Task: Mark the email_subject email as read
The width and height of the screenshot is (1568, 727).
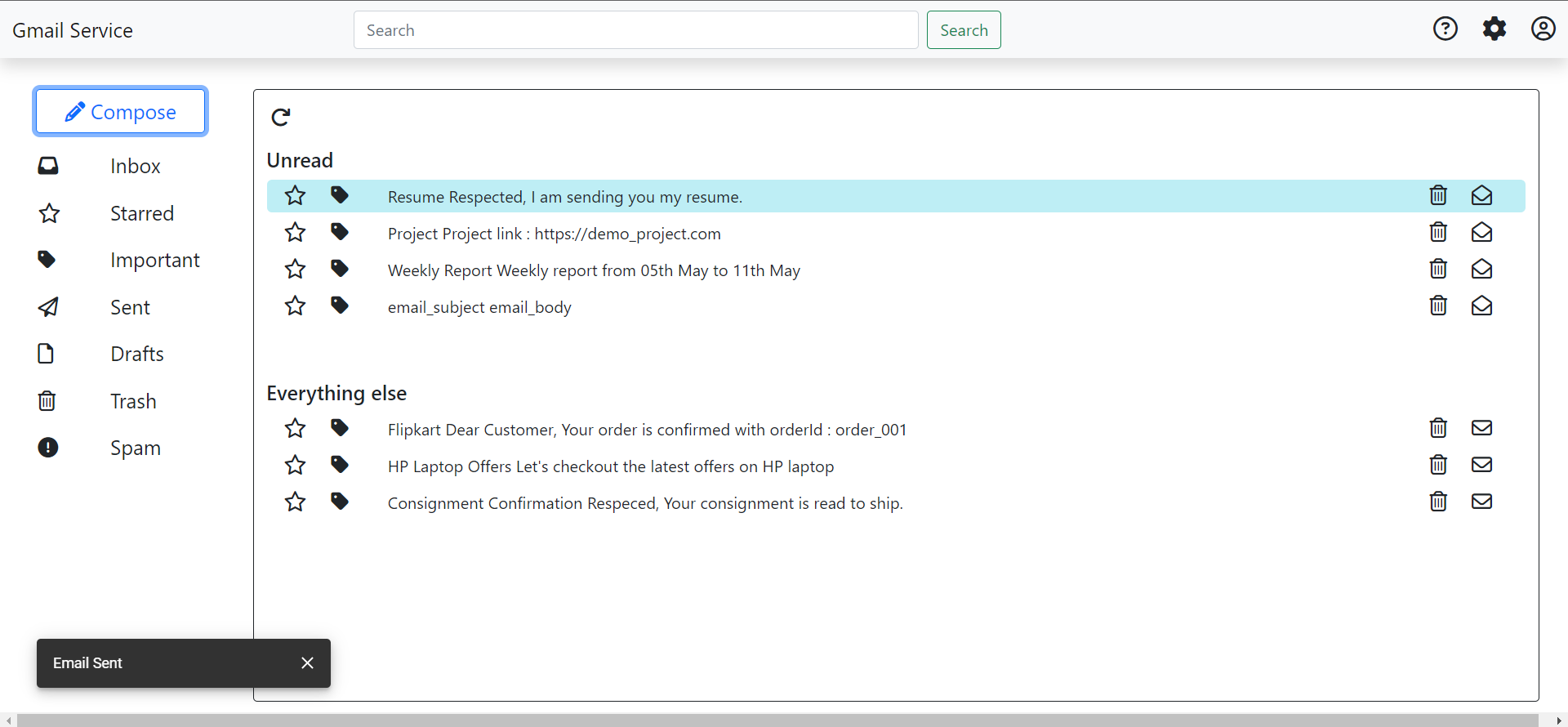Action: 1481,306
